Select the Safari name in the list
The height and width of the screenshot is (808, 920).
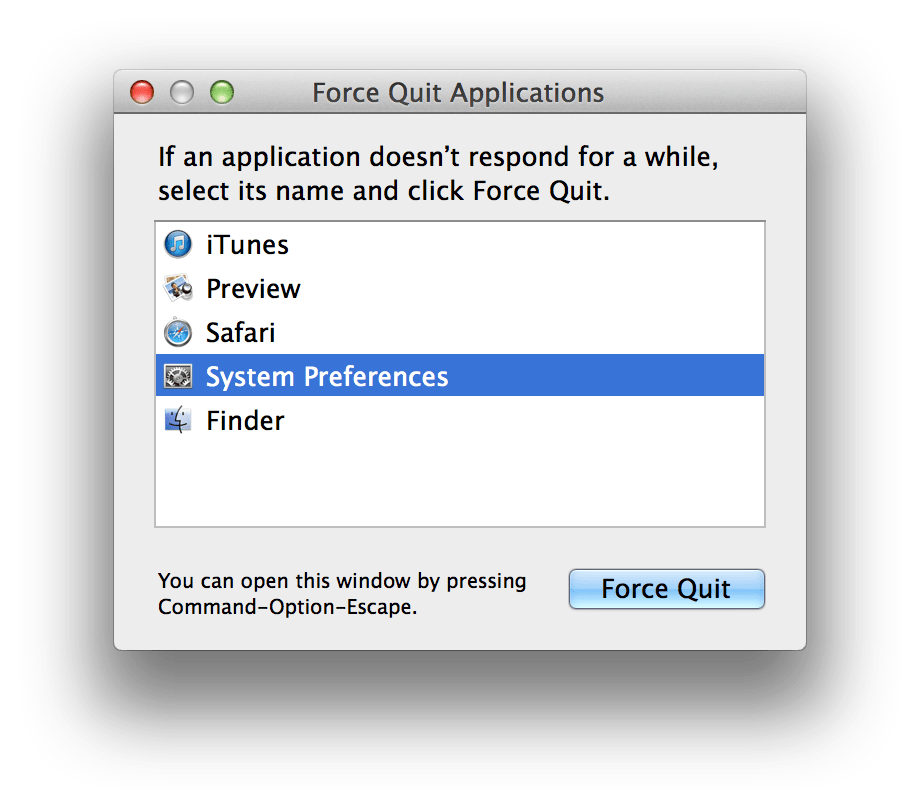[240, 333]
